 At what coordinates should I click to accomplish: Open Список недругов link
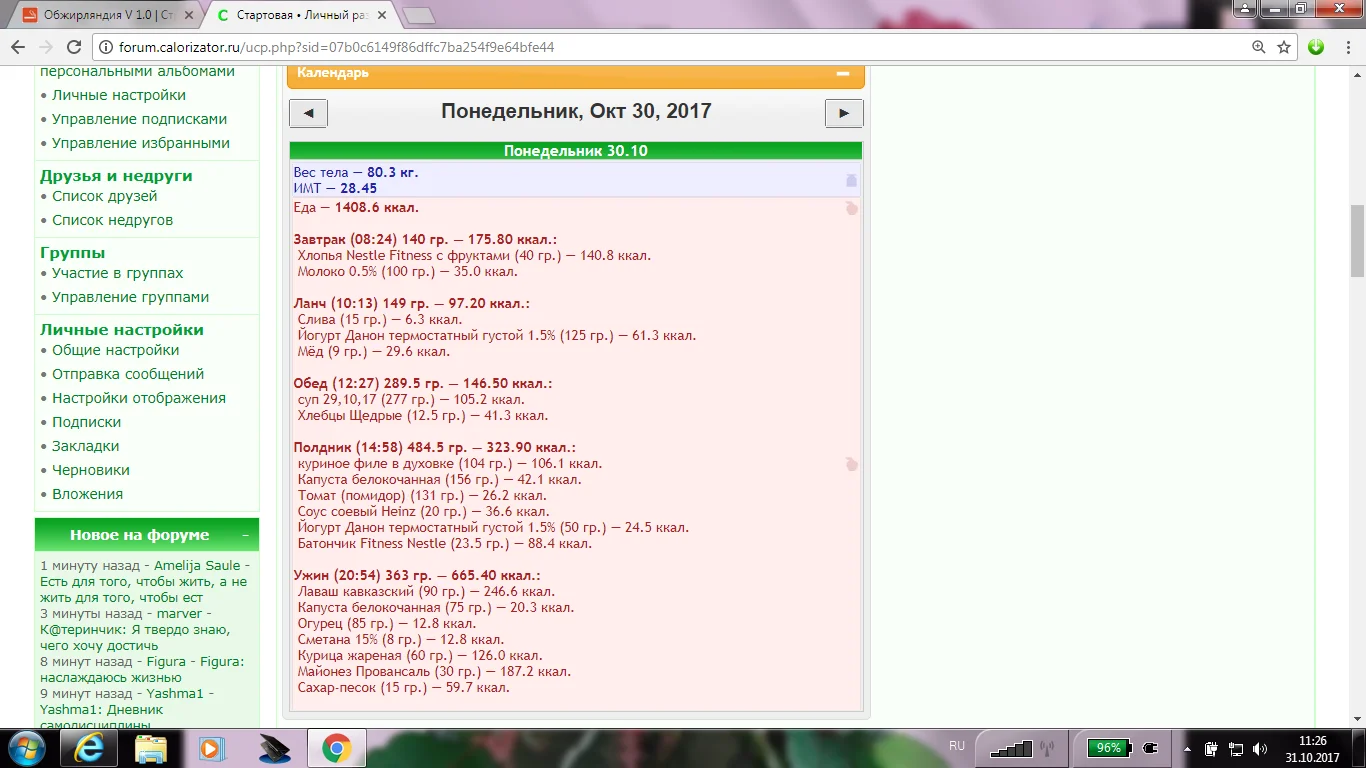tap(113, 220)
